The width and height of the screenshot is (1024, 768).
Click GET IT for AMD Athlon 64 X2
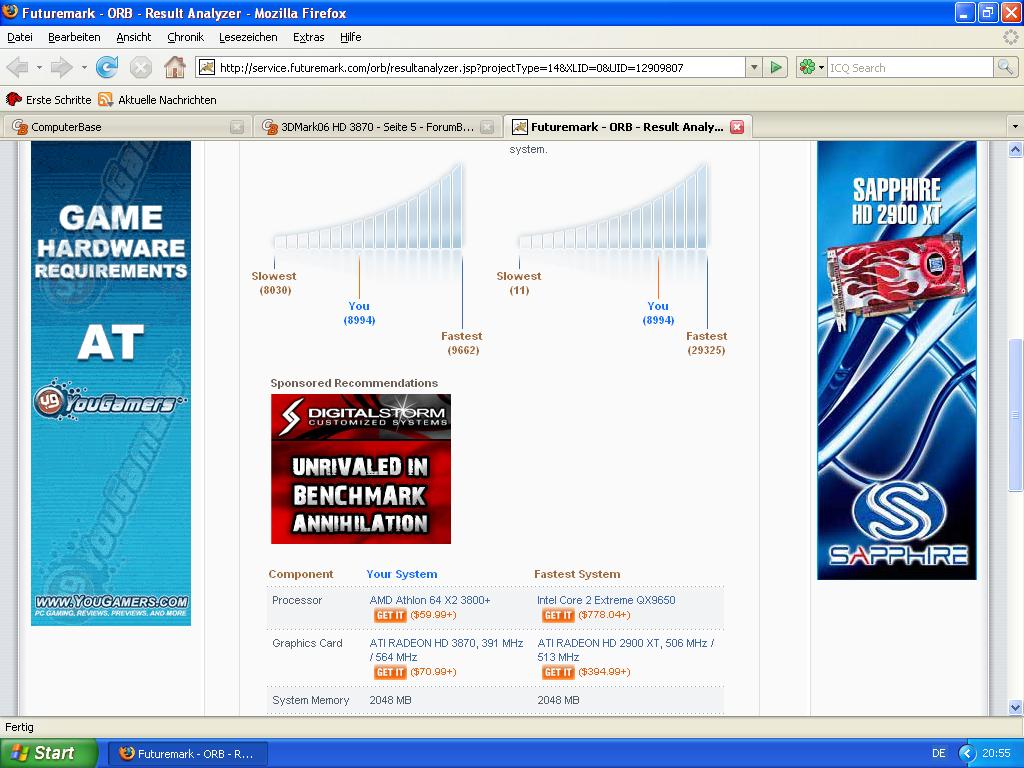click(390, 615)
